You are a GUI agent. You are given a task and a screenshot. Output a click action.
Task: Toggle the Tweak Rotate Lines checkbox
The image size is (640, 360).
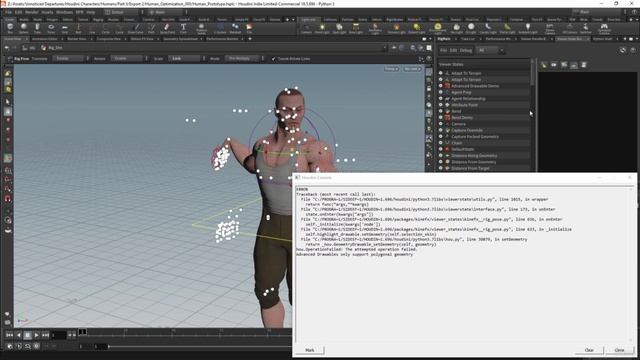point(273,59)
